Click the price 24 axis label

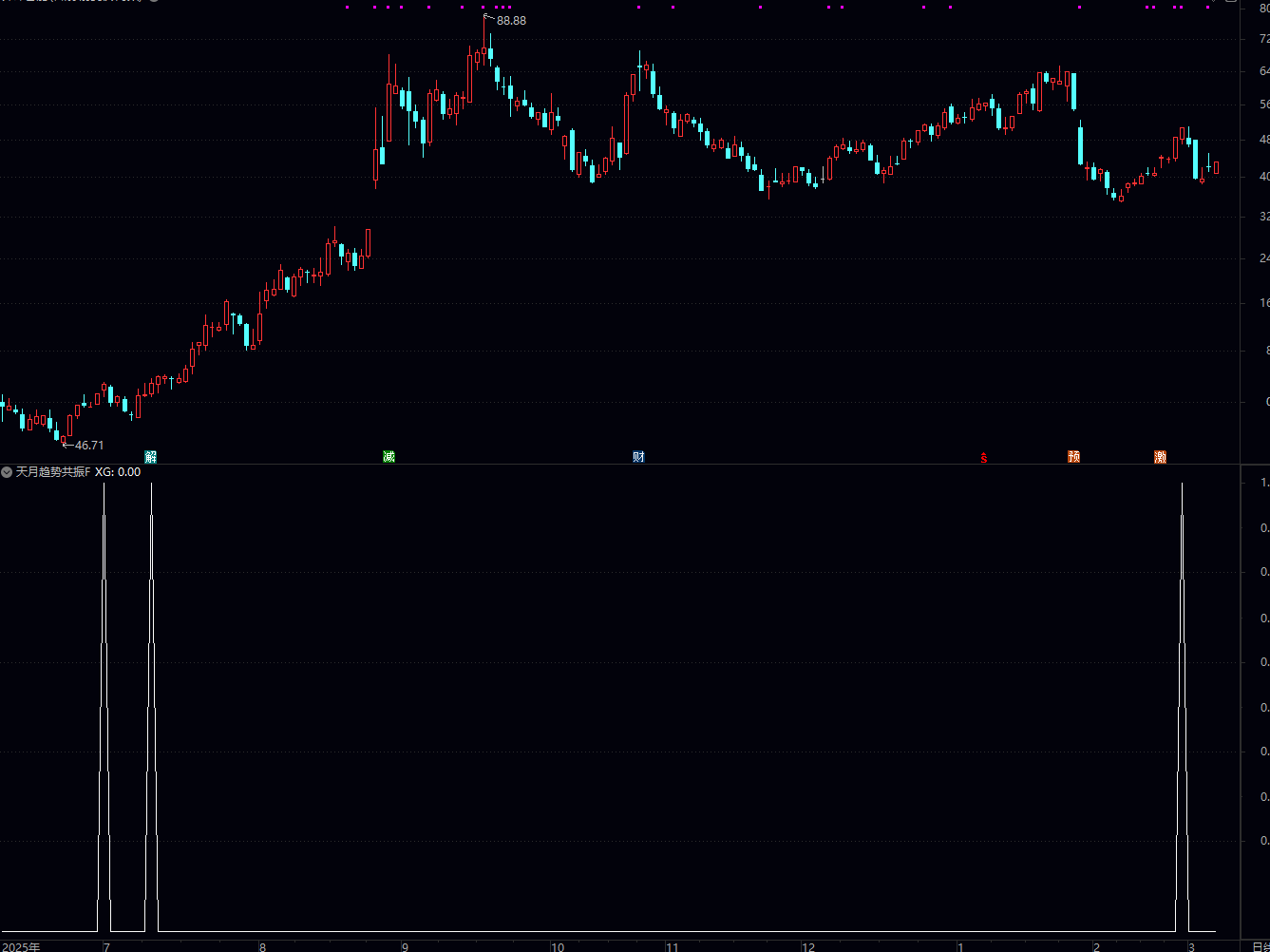point(1263,257)
